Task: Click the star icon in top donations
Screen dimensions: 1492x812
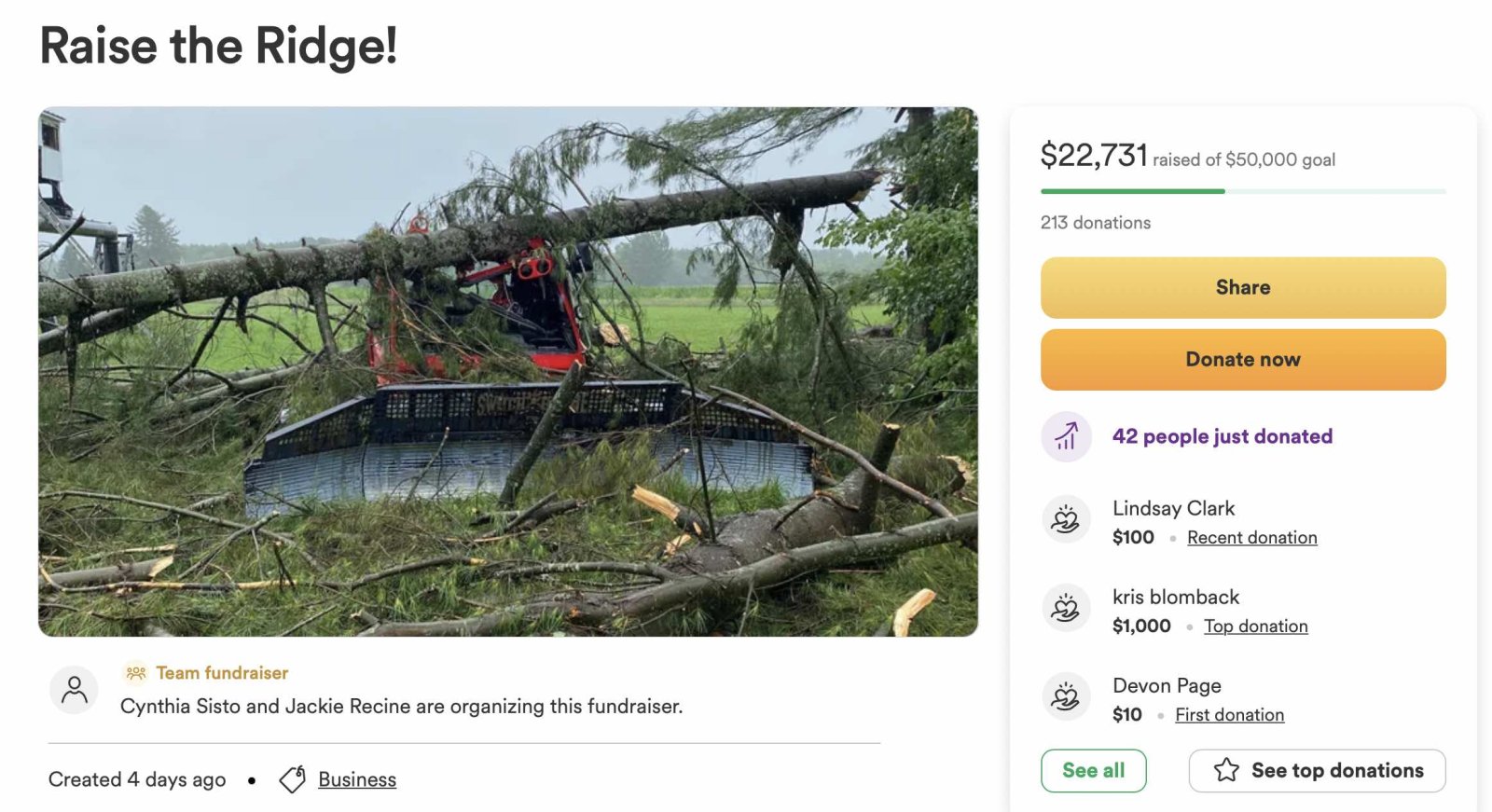Action: tap(1226, 770)
